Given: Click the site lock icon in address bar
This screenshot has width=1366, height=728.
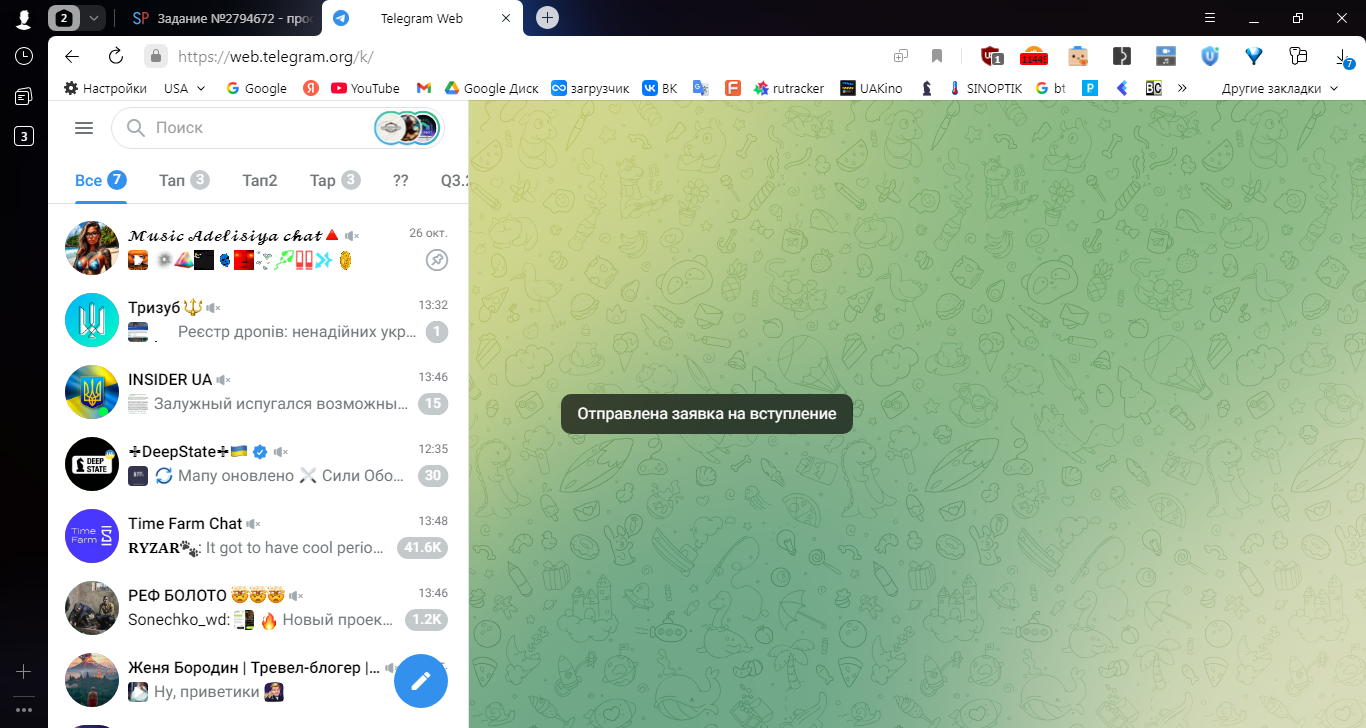Looking at the screenshot, I should 154,56.
